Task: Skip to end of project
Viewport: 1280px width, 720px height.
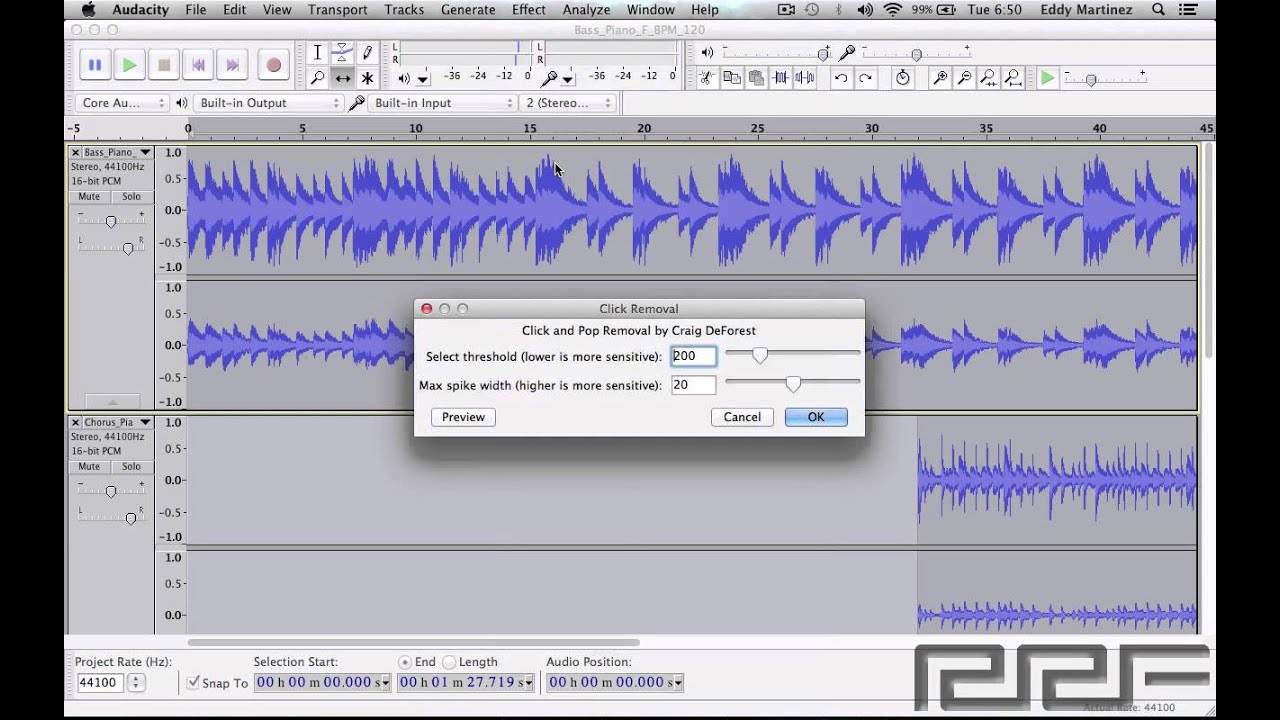Action: point(232,65)
